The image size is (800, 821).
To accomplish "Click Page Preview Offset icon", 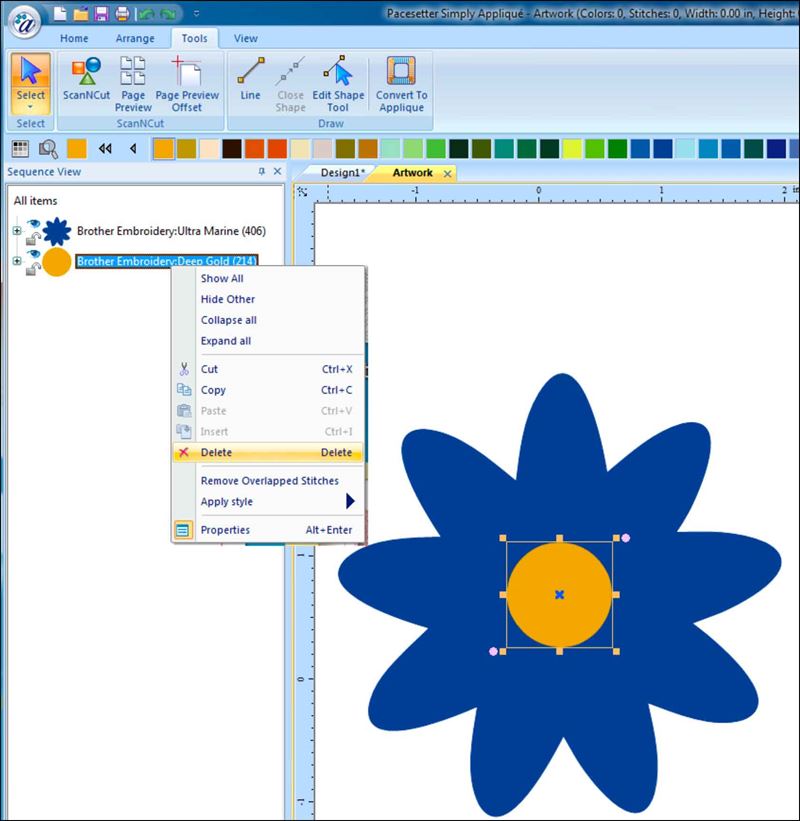I will click(186, 80).
